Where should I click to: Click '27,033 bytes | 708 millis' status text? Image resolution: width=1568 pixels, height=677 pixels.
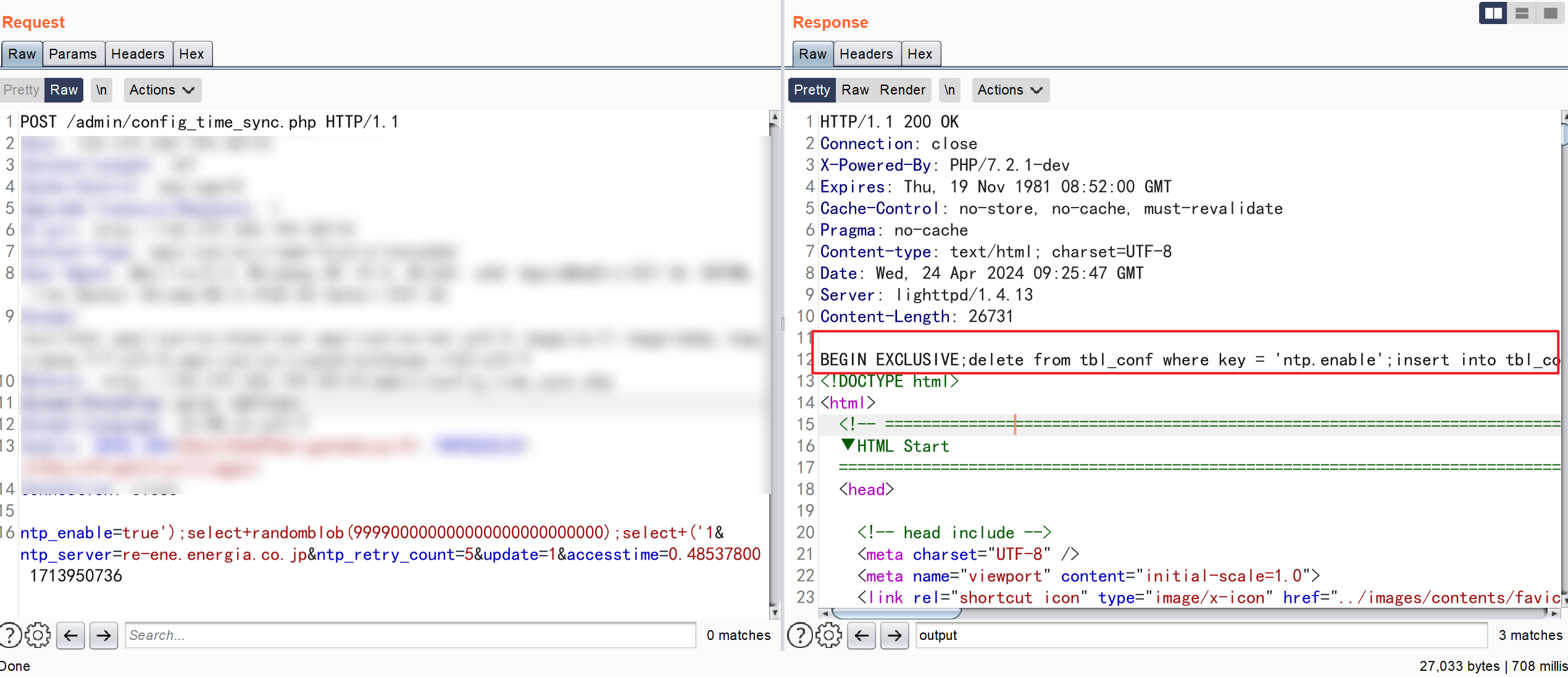tap(1493, 666)
